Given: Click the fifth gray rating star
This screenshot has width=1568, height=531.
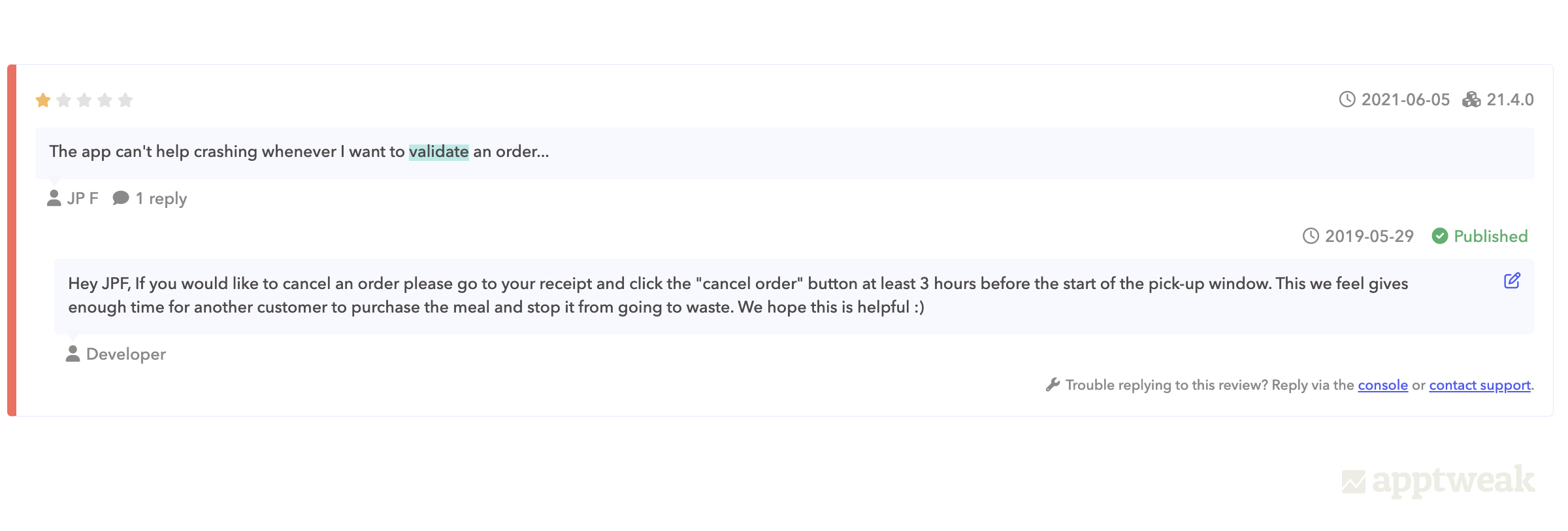Looking at the screenshot, I should 125,100.
